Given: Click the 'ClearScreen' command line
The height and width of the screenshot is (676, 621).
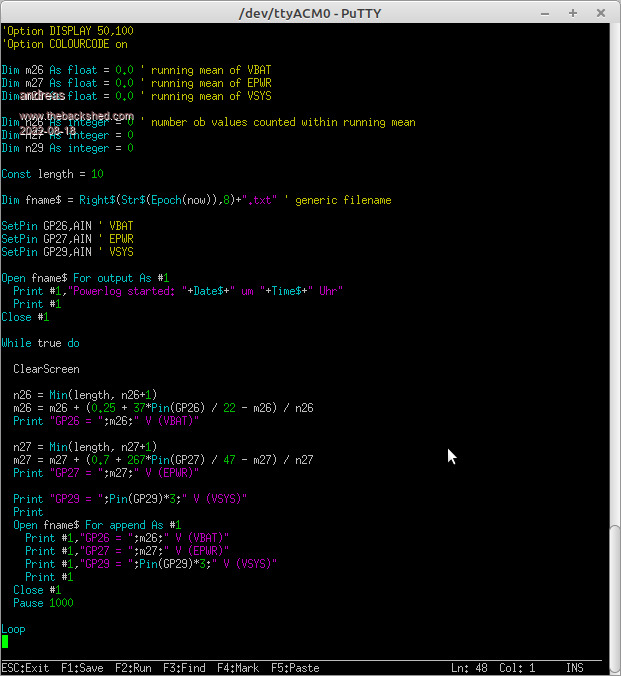Looking at the screenshot, I should tap(46, 369).
